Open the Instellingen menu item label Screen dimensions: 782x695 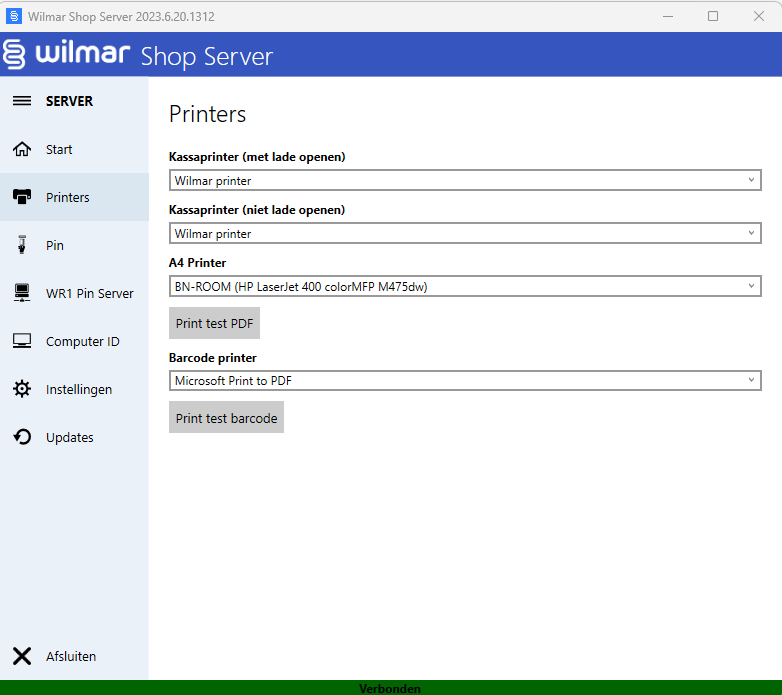[79, 389]
